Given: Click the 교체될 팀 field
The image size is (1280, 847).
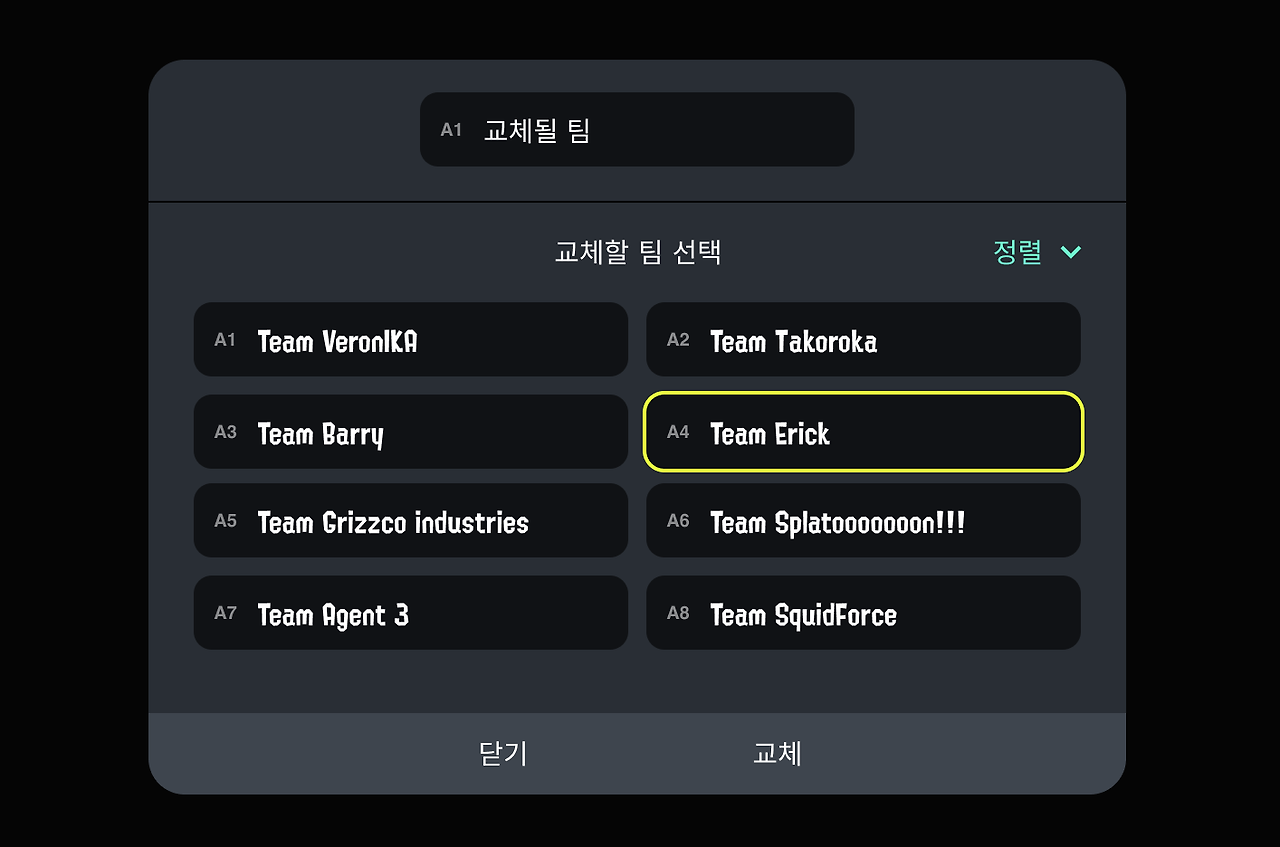Looking at the screenshot, I should (x=637, y=130).
